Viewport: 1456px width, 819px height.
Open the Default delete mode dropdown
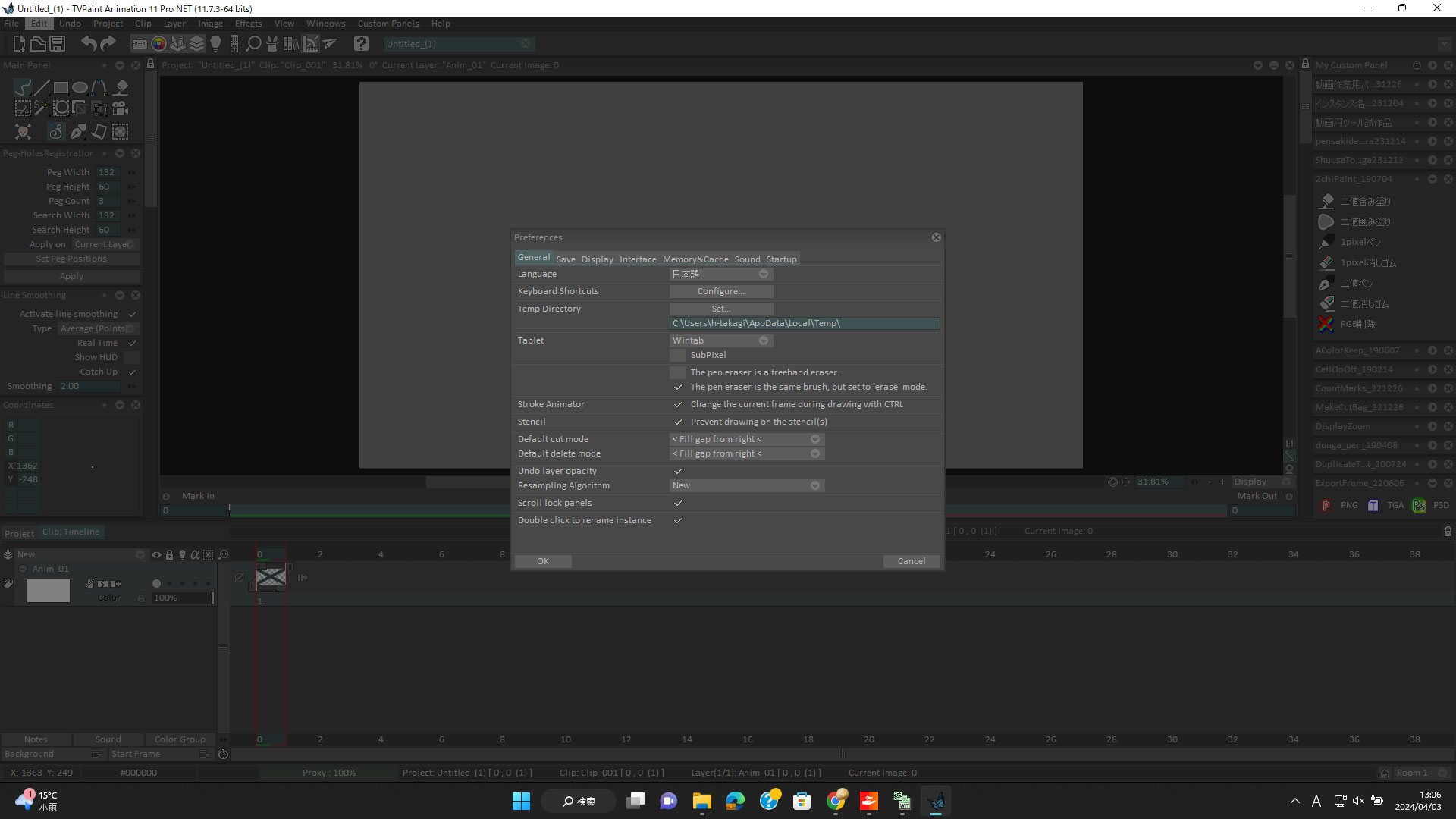point(747,453)
